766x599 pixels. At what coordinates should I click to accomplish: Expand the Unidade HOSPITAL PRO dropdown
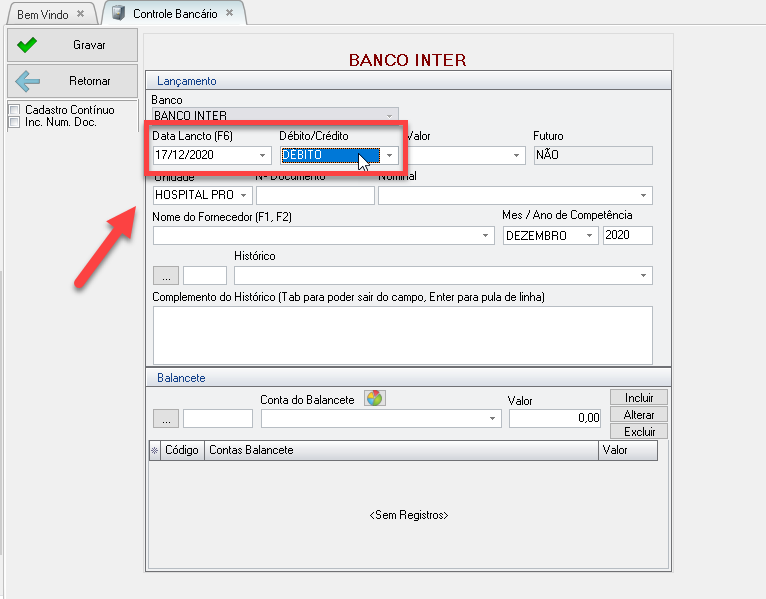pyautogui.click(x=243, y=195)
